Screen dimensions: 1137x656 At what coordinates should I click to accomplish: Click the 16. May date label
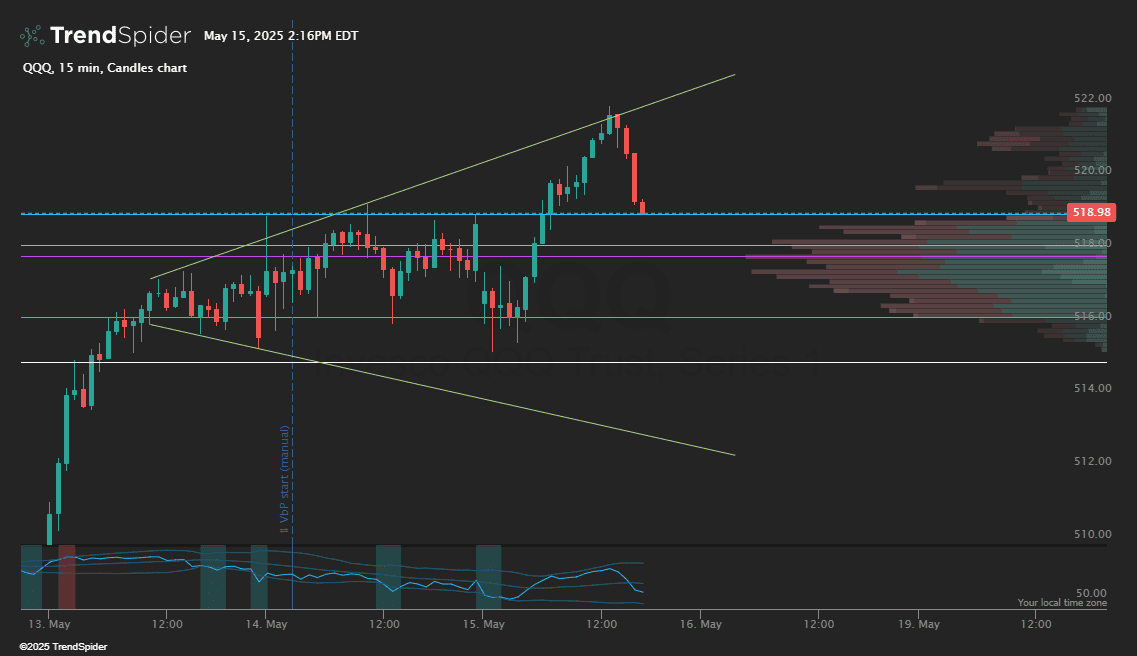[x=700, y=624]
